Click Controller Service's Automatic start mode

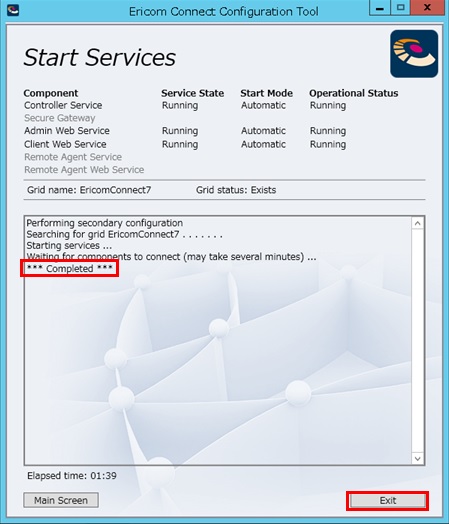(x=263, y=105)
